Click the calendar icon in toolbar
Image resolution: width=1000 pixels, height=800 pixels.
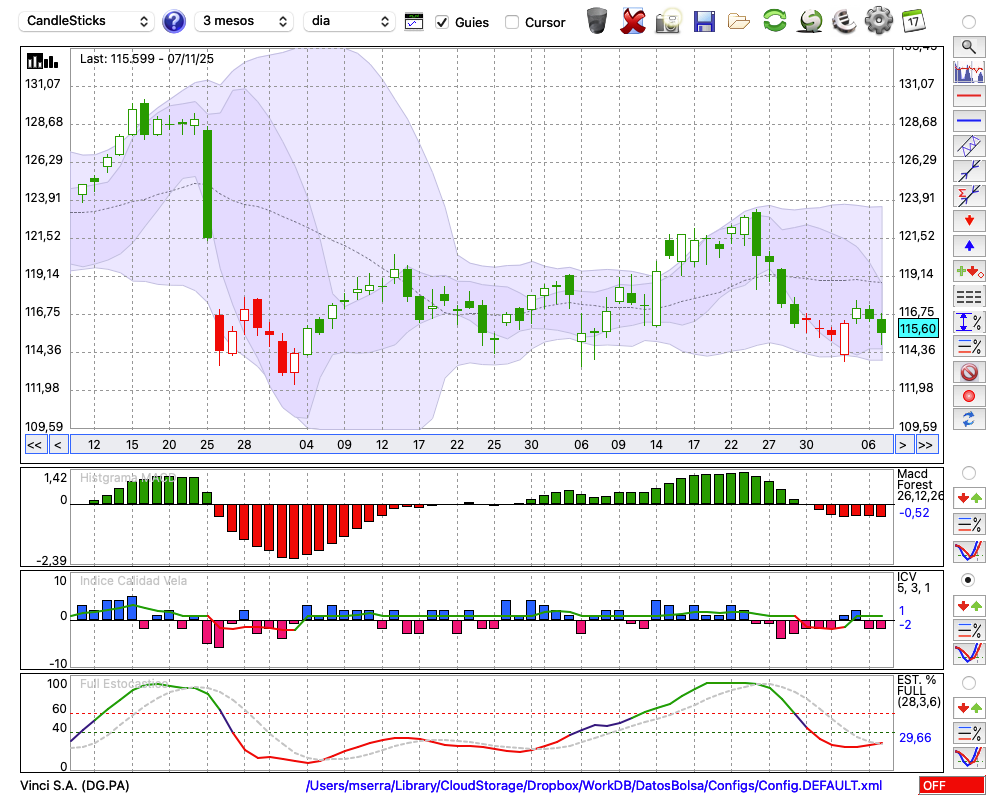click(x=912, y=20)
